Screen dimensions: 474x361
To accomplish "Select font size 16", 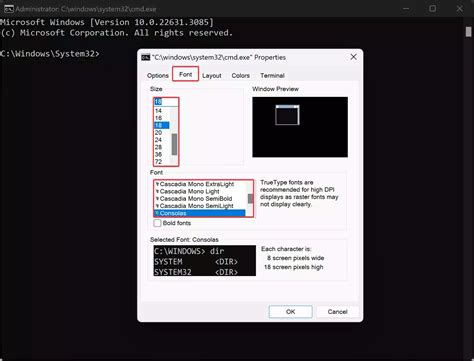I will [162, 118].
